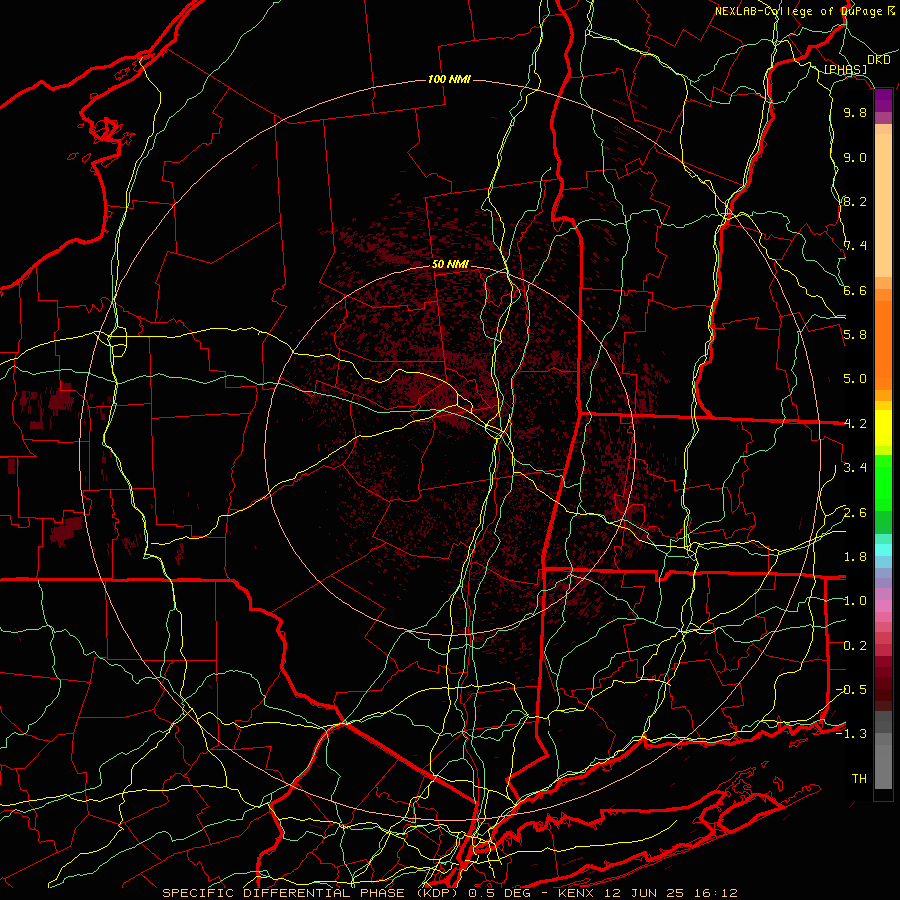The width and height of the screenshot is (900, 900).
Task: Click the [PHAS] units label
Action: click(x=845, y=70)
